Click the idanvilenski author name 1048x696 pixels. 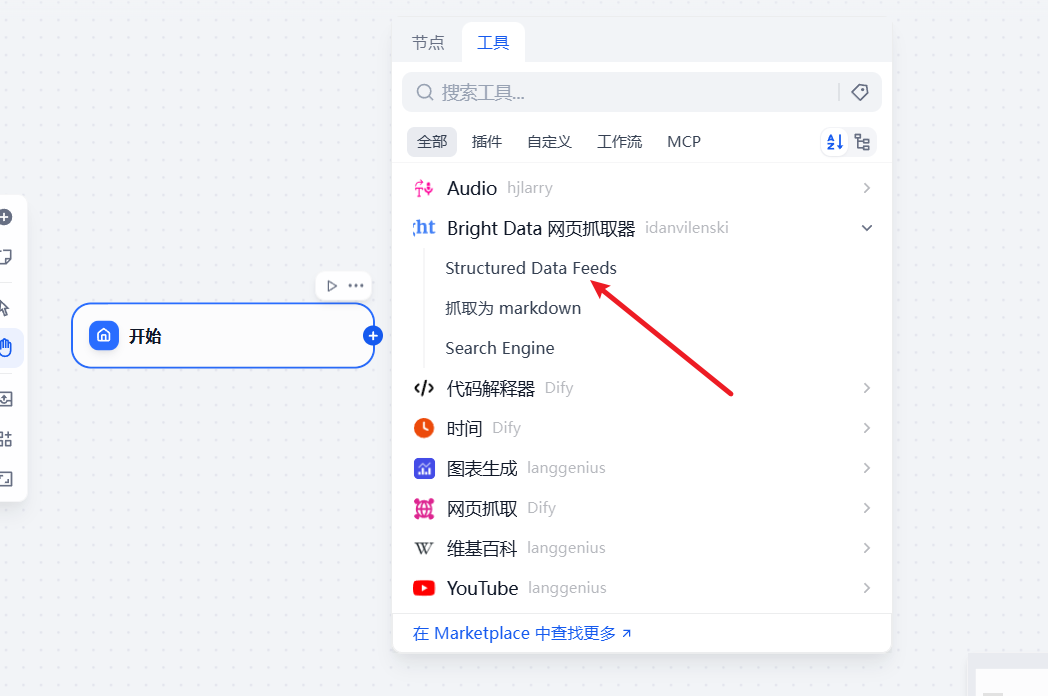686,228
